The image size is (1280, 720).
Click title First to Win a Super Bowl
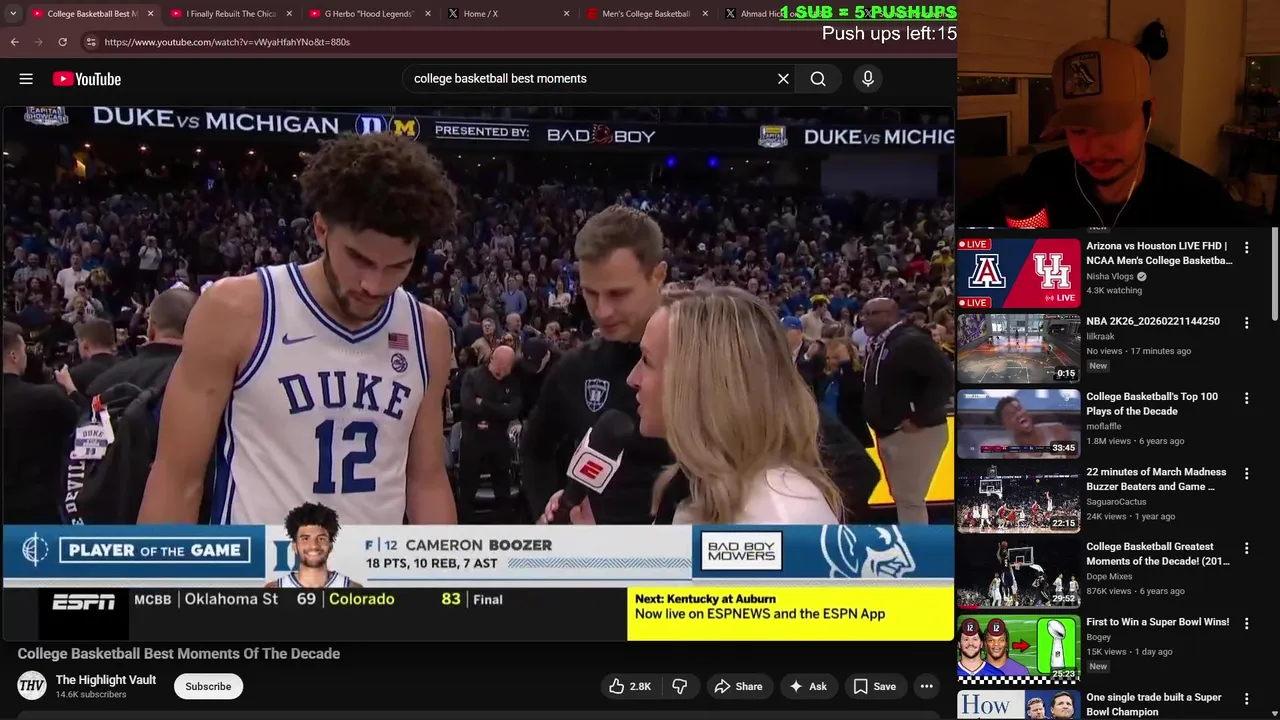coord(1158,622)
